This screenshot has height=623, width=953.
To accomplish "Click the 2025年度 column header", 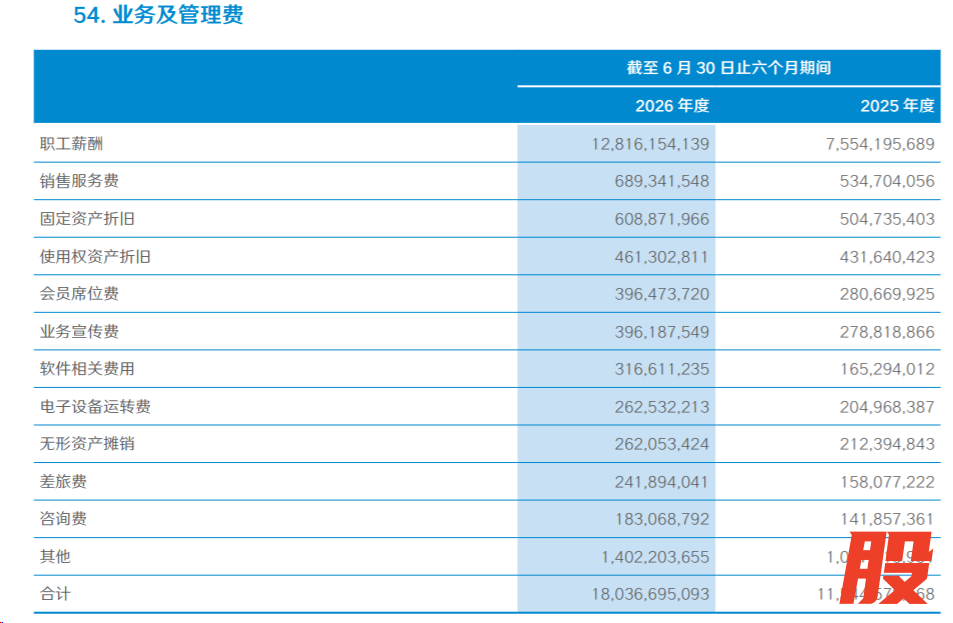I will tap(897, 106).
